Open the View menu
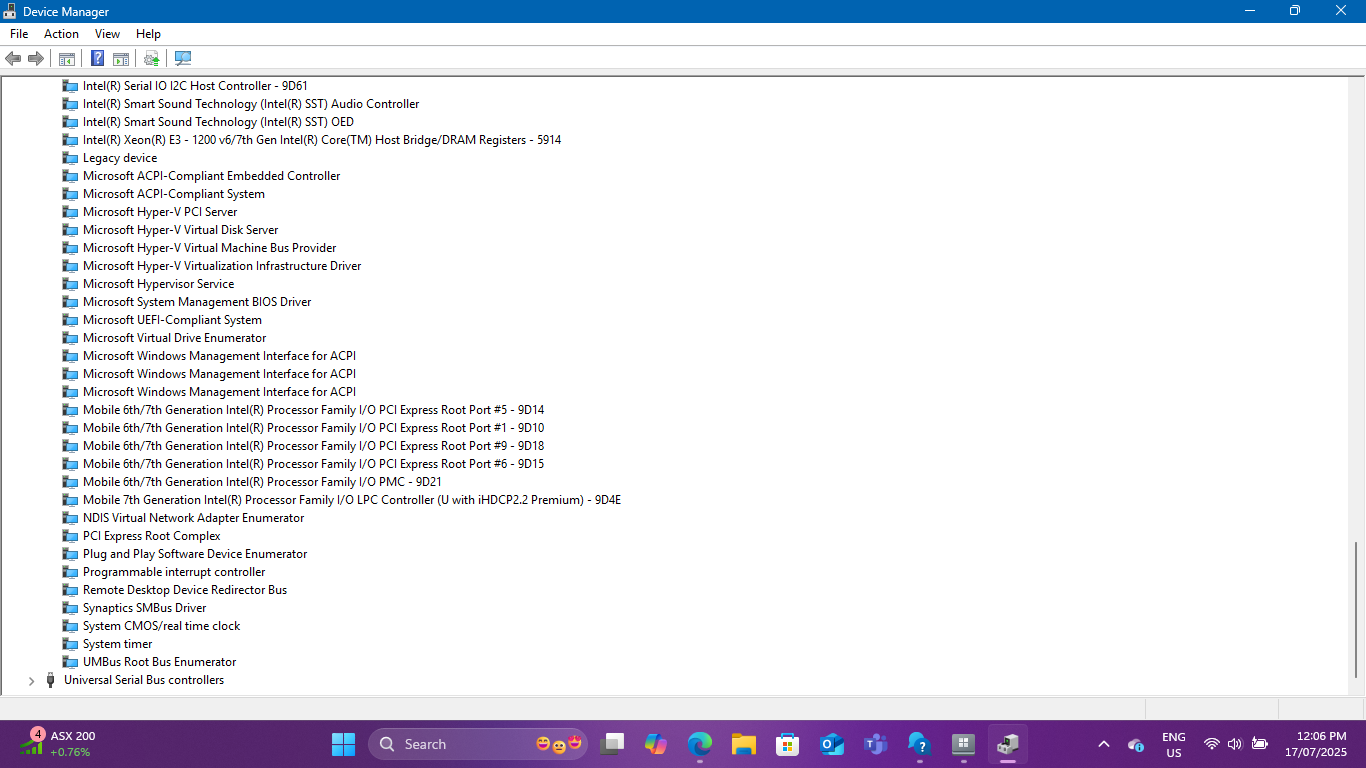The width and height of the screenshot is (1366, 768). [107, 34]
